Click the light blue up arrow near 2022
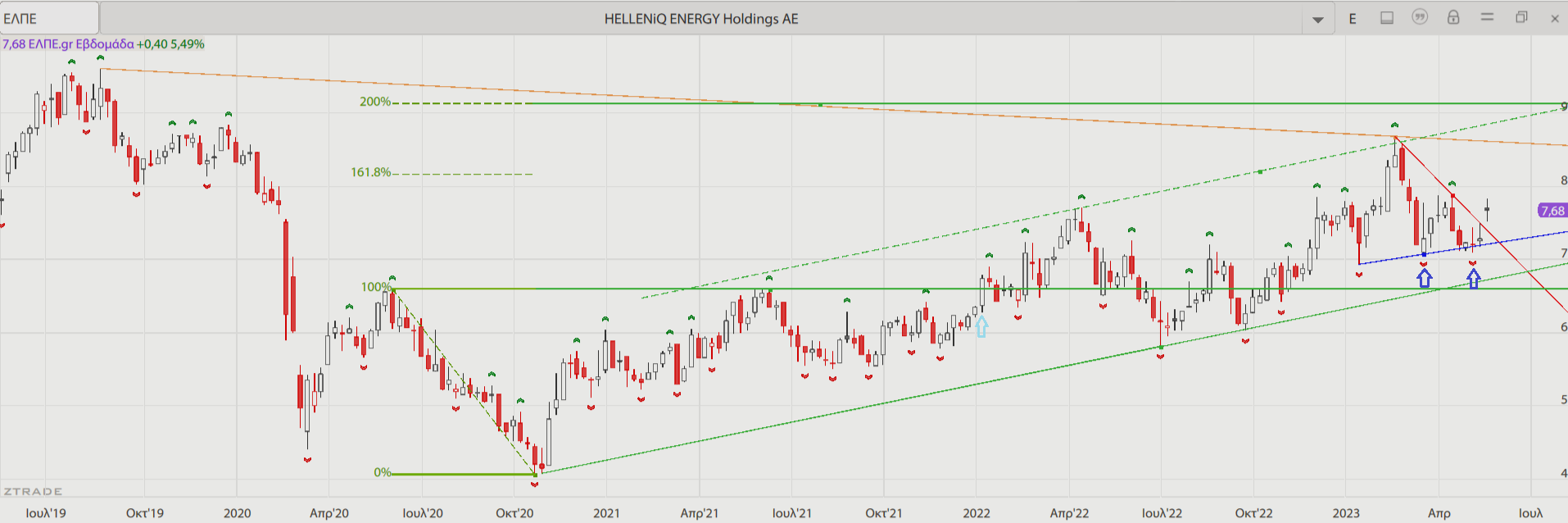Image resolution: width=1568 pixels, height=523 pixels. pyautogui.click(x=981, y=326)
